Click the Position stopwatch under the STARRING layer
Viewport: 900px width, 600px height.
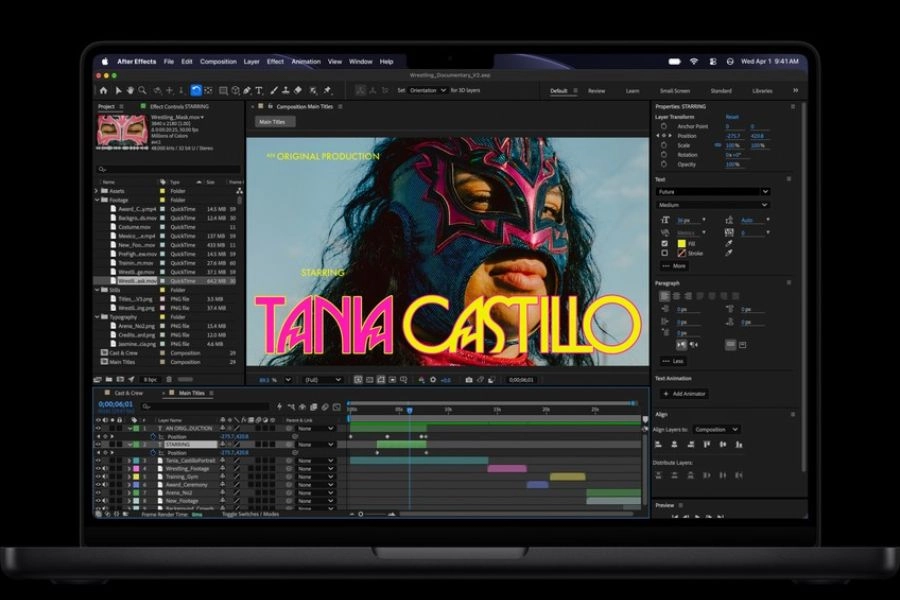[x=153, y=452]
